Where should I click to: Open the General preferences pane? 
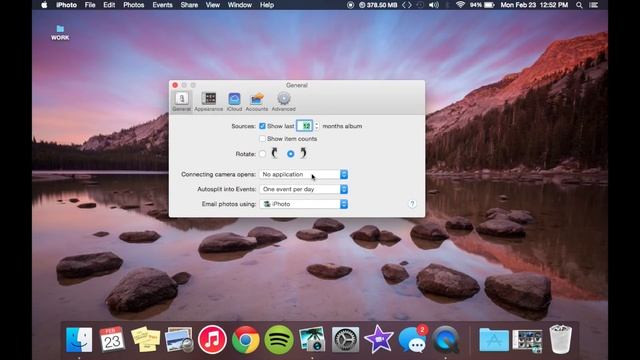pyautogui.click(x=181, y=102)
